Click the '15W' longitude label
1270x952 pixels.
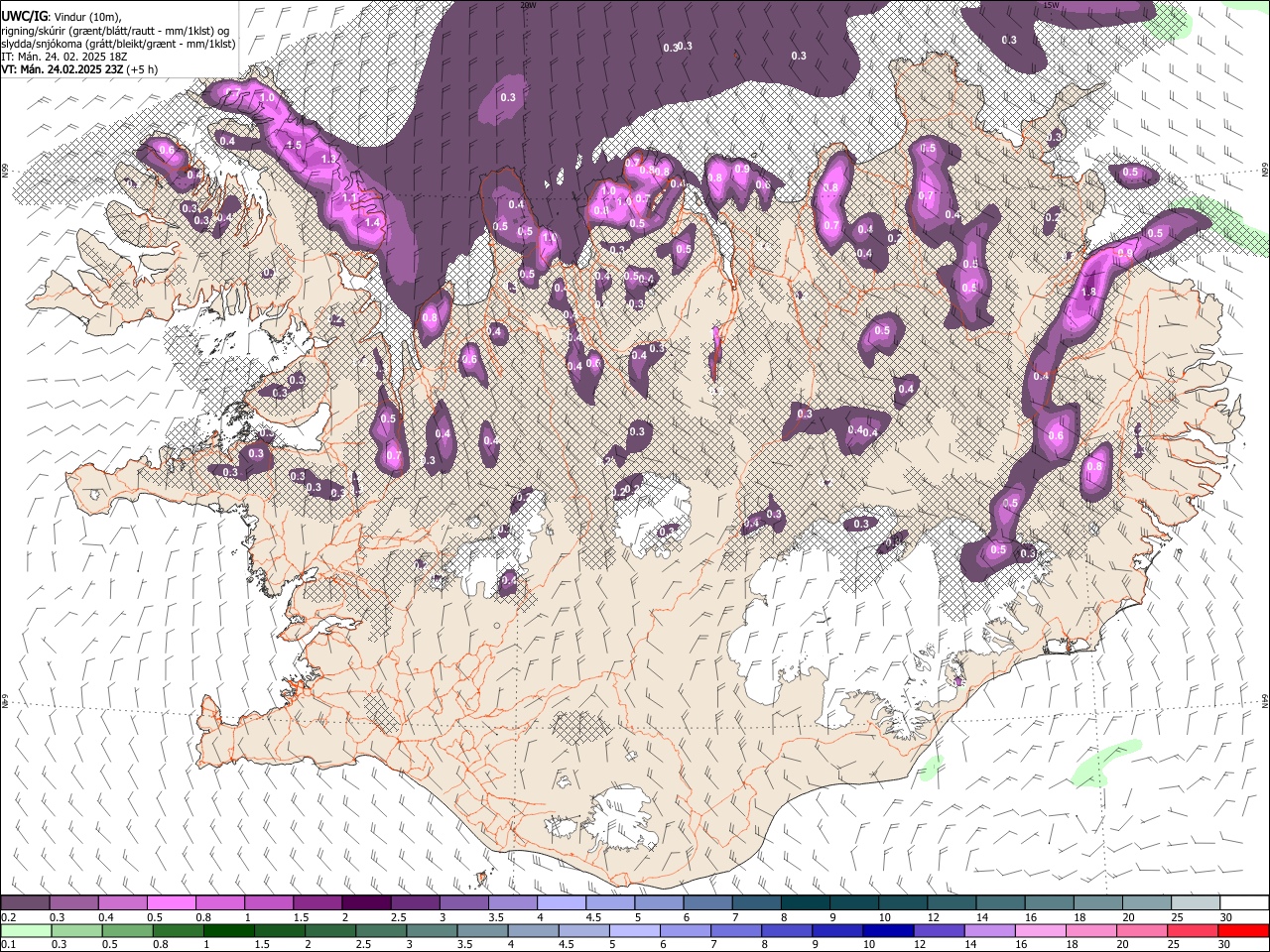(1052, 5)
